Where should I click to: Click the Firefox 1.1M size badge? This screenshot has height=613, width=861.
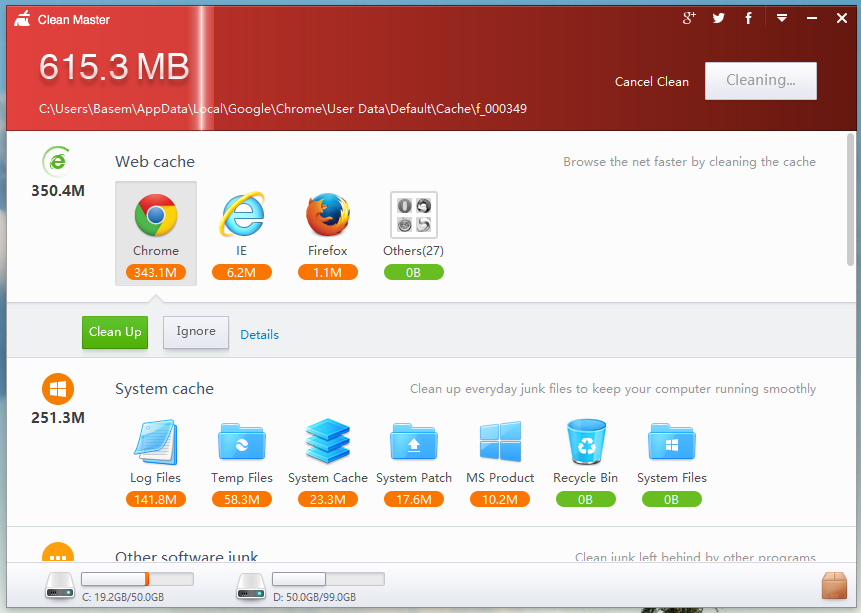328,272
